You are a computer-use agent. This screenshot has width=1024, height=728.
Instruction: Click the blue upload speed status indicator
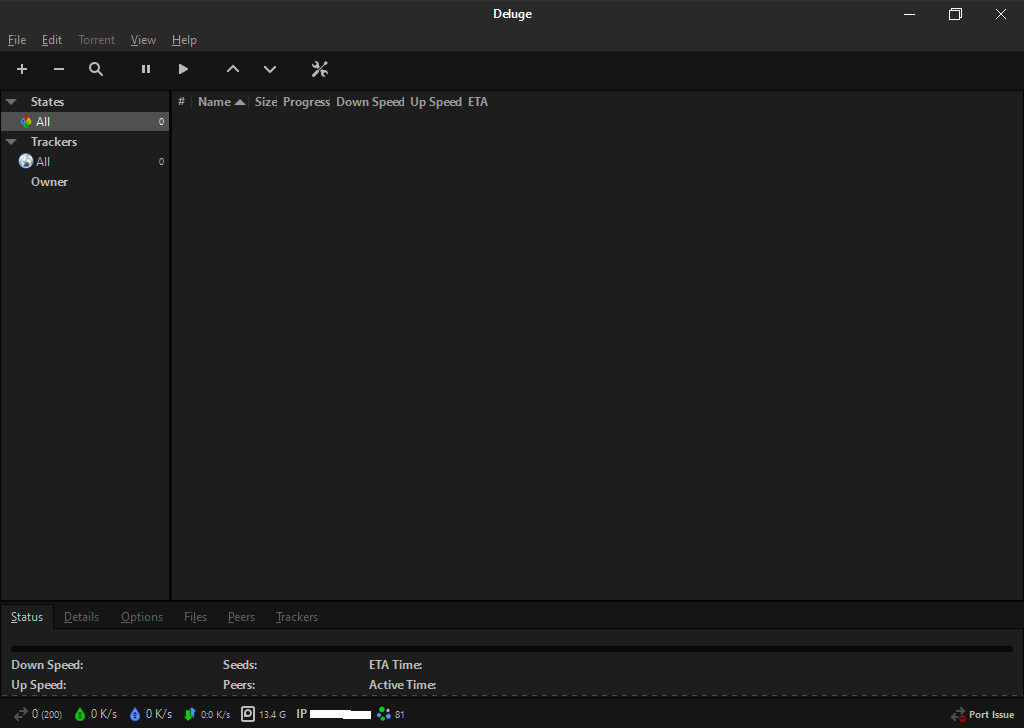coord(151,714)
